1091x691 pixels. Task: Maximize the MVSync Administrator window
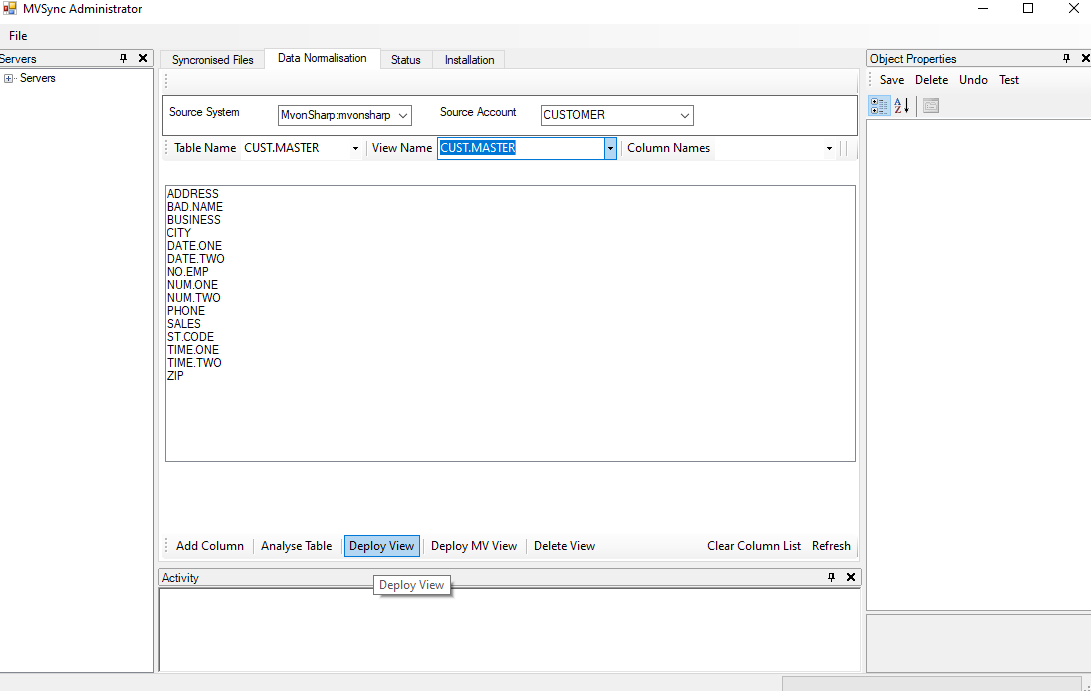point(1028,8)
